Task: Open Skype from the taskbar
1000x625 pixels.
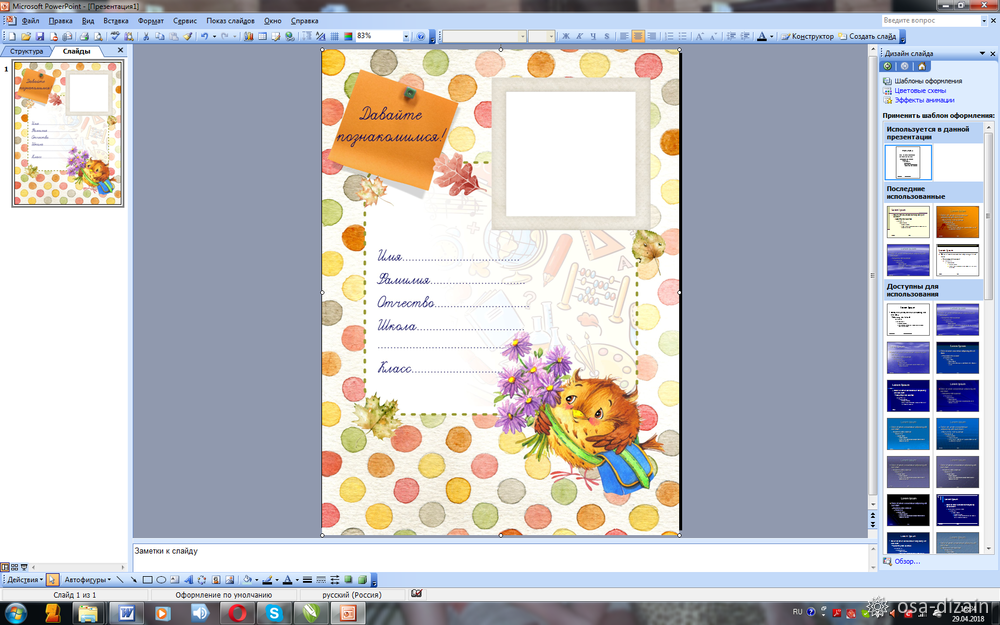Action: (x=274, y=614)
